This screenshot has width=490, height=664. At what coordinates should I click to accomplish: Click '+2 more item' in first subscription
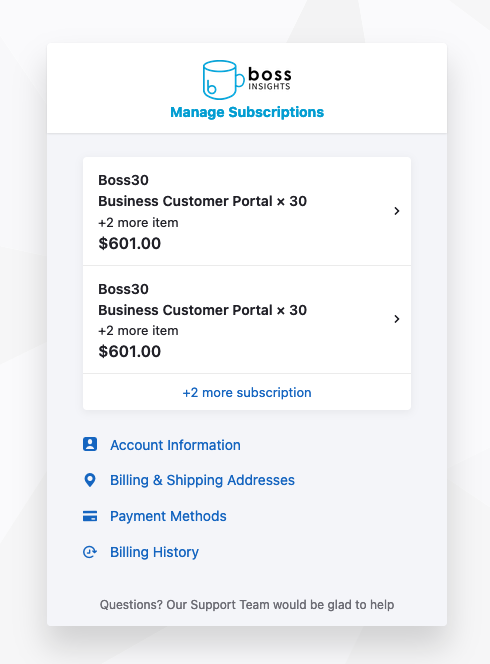click(x=138, y=223)
